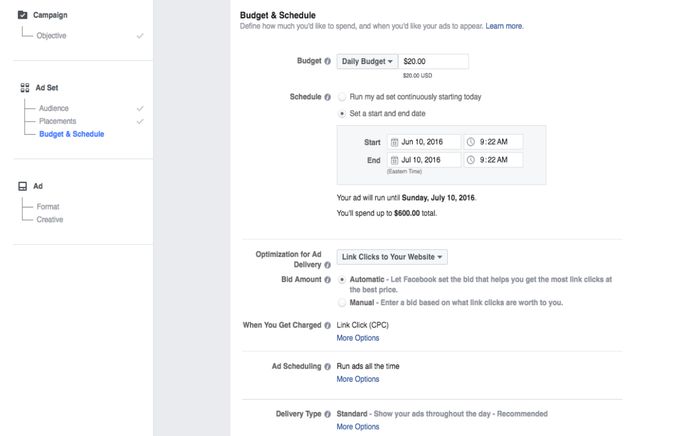Click the Start time clock icon
The height and width of the screenshot is (436, 684).
pos(471,142)
